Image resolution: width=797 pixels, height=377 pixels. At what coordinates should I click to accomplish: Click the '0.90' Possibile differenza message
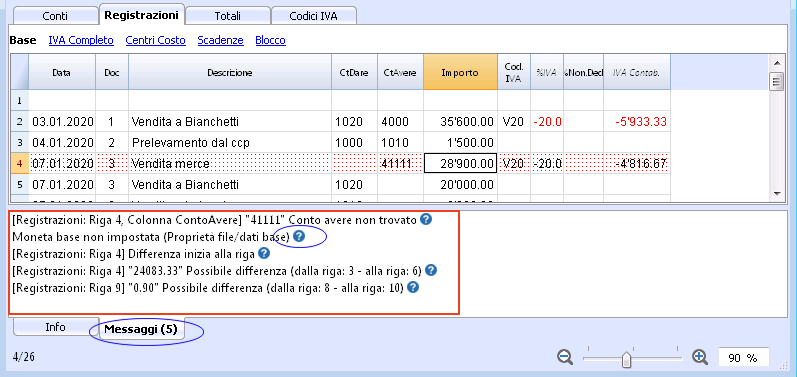[208, 288]
